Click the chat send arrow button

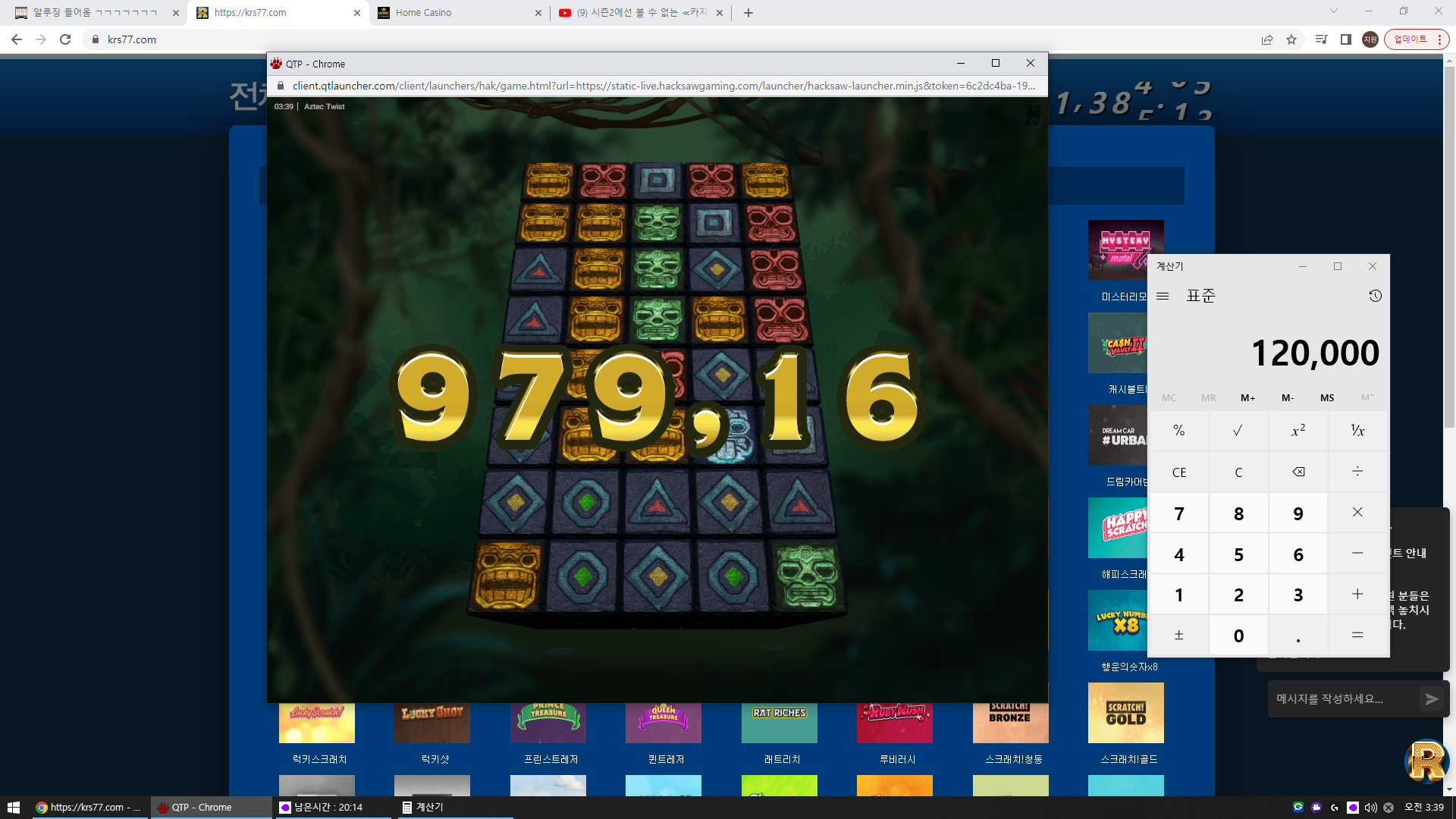(1432, 699)
